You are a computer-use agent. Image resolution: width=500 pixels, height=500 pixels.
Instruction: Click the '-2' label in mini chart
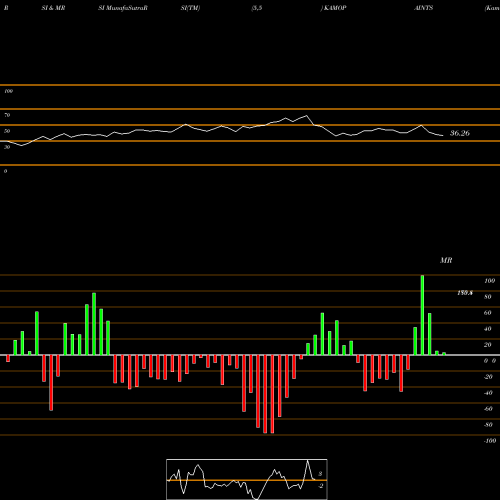[x=320, y=486]
